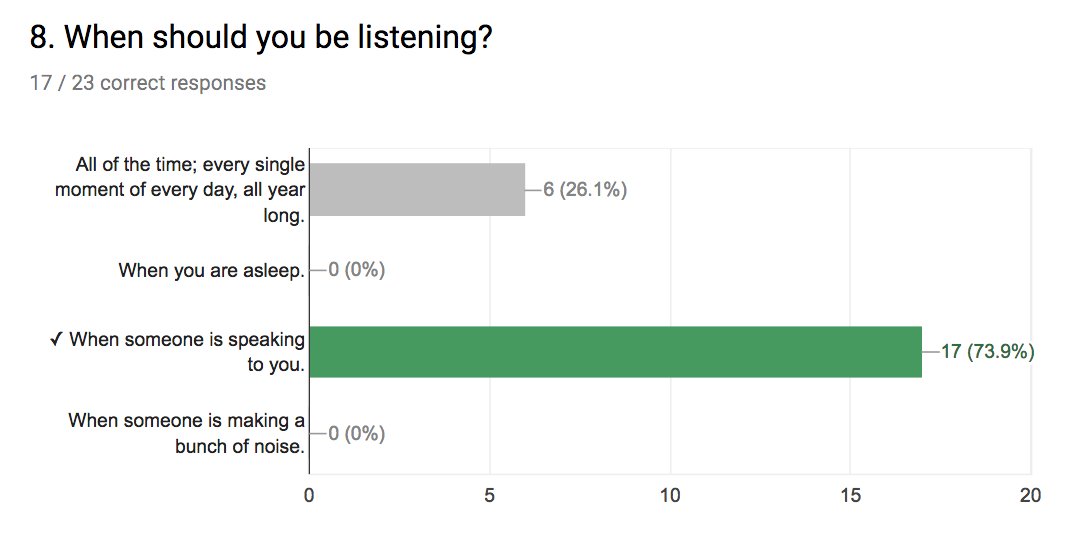The width and height of the screenshot is (1082, 538).
Task: Click the question title 'When should you be listening?'
Action: [263, 39]
